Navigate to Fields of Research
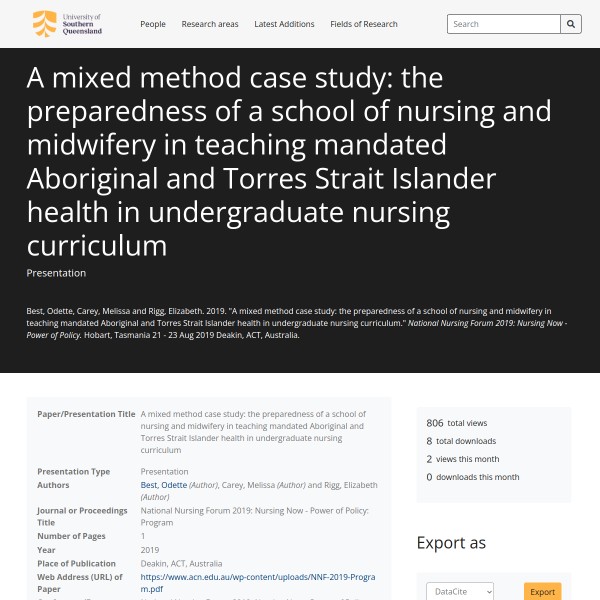The width and height of the screenshot is (600, 600). point(364,24)
